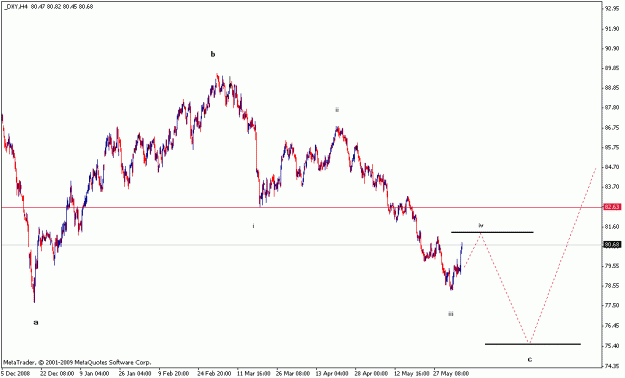Pick the 88.85 price level label
The width and height of the screenshot is (625, 378).
(612, 88)
